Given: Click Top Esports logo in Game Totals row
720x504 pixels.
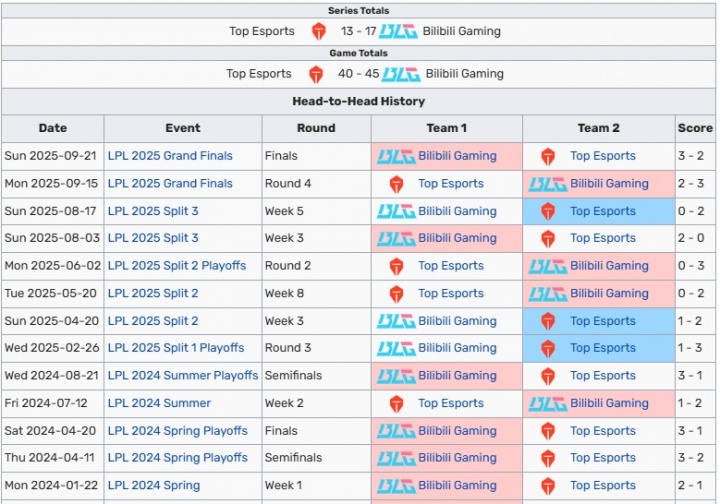Looking at the screenshot, I should (x=316, y=74).
